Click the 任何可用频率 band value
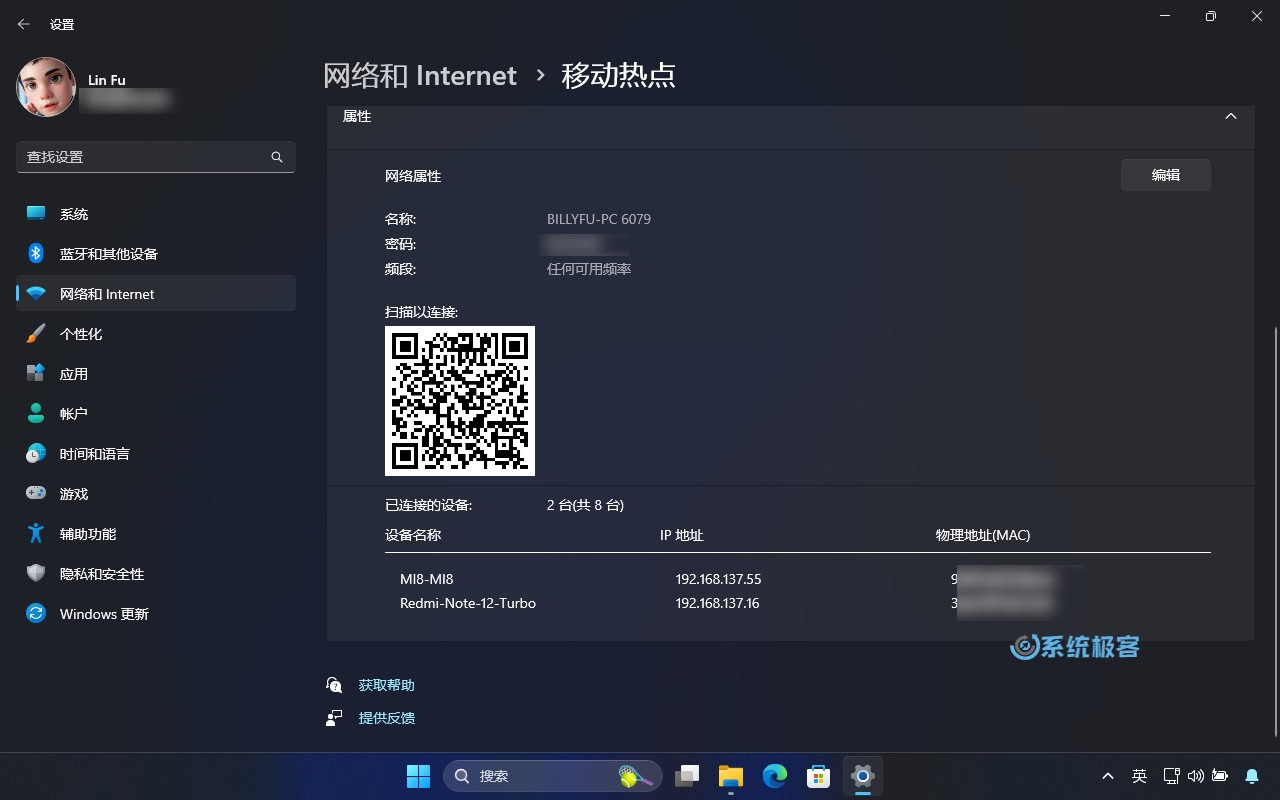This screenshot has height=800, width=1280. (x=589, y=269)
